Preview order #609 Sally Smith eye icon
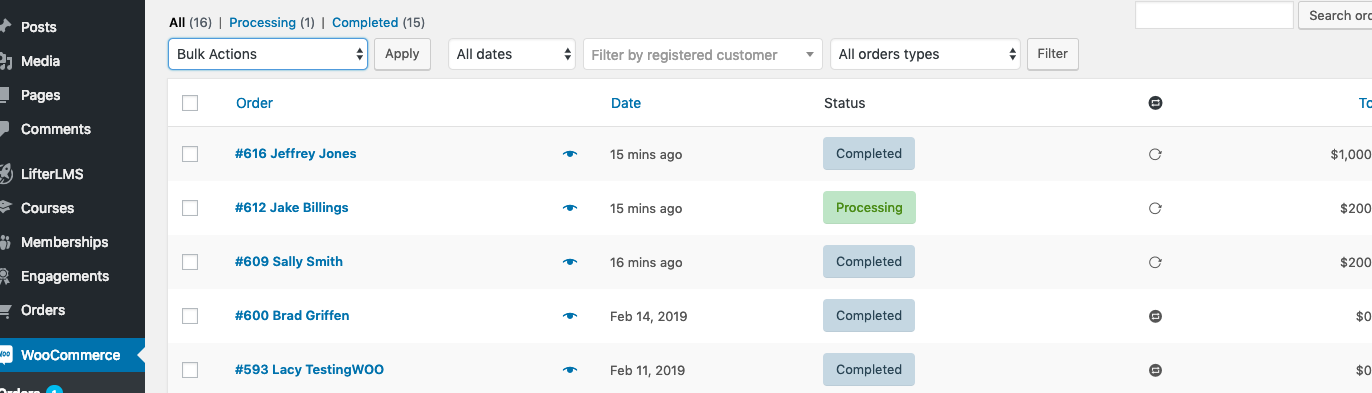The height and width of the screenshot is (393, 1372). 570,262
